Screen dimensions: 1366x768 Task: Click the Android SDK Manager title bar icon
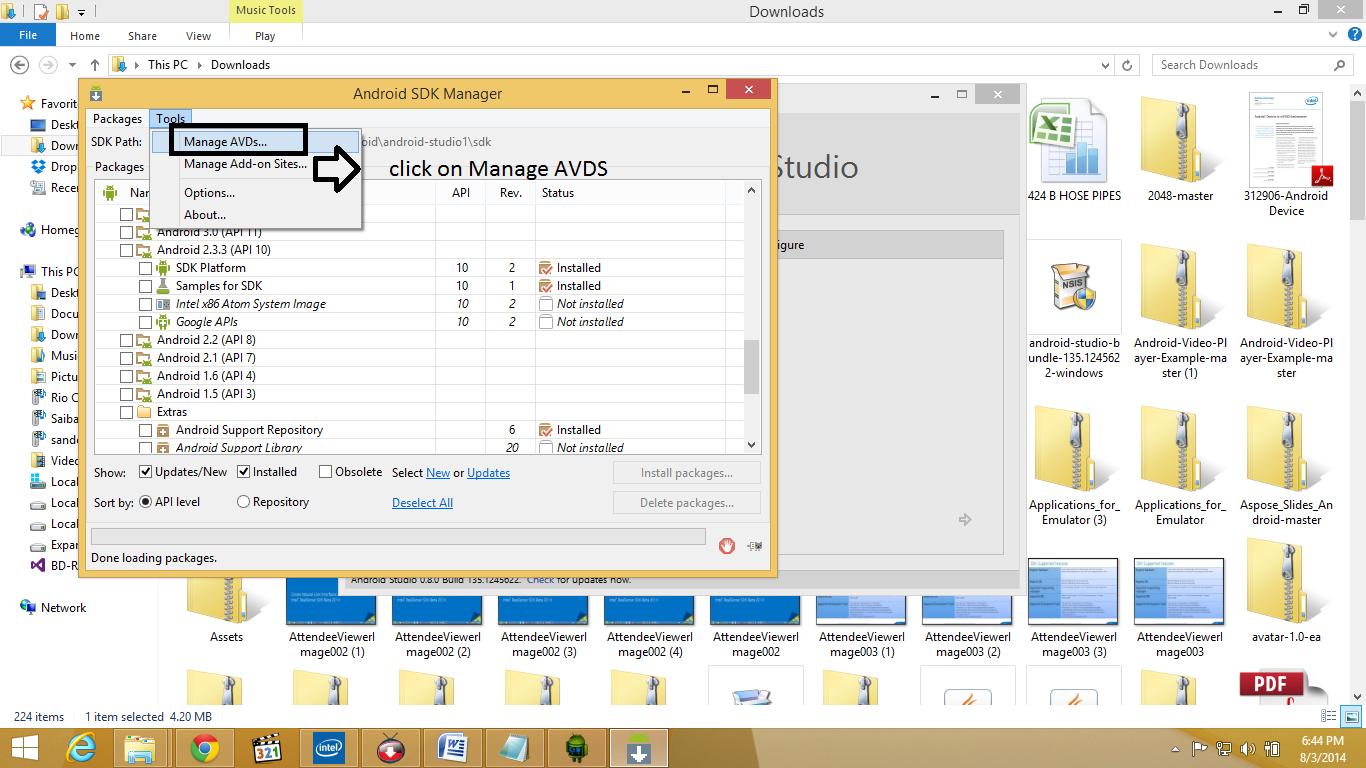point(96,93)
